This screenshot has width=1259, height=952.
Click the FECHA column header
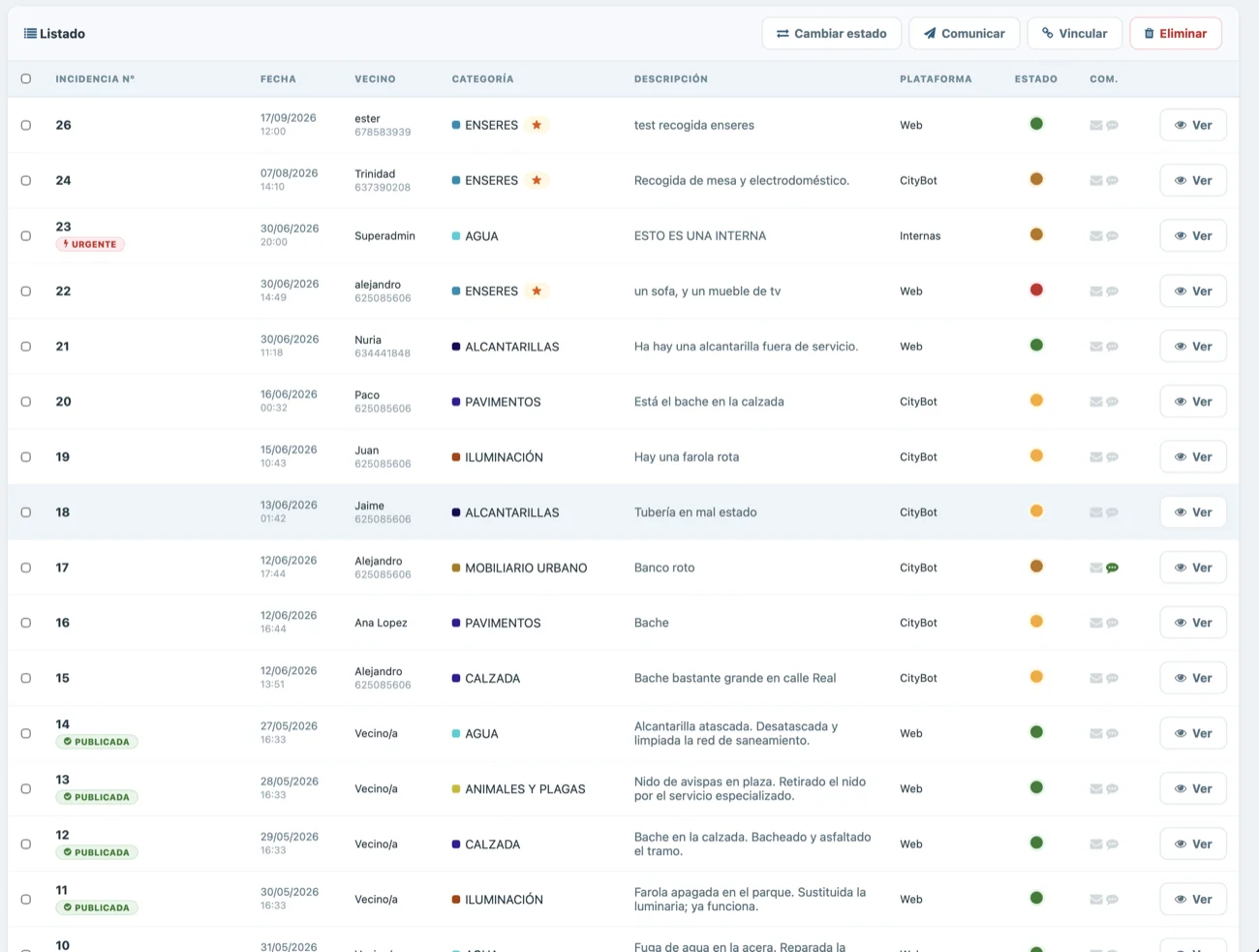[278, 79]
